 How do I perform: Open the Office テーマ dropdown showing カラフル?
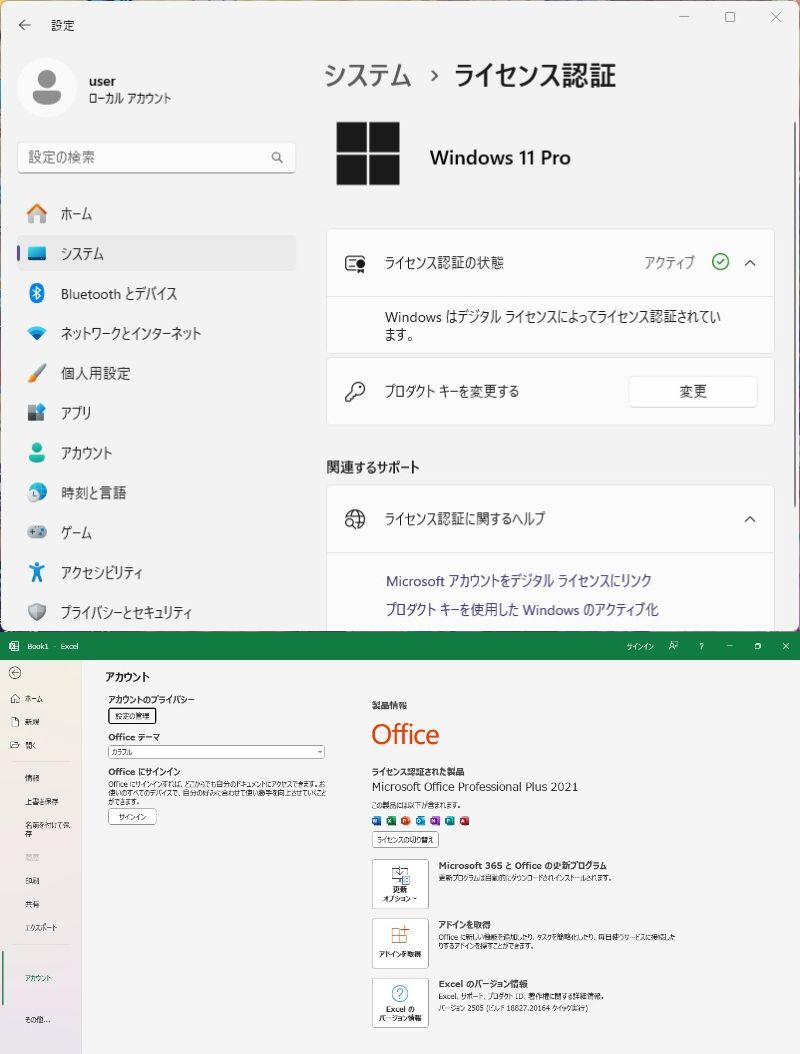click(216, 752)
